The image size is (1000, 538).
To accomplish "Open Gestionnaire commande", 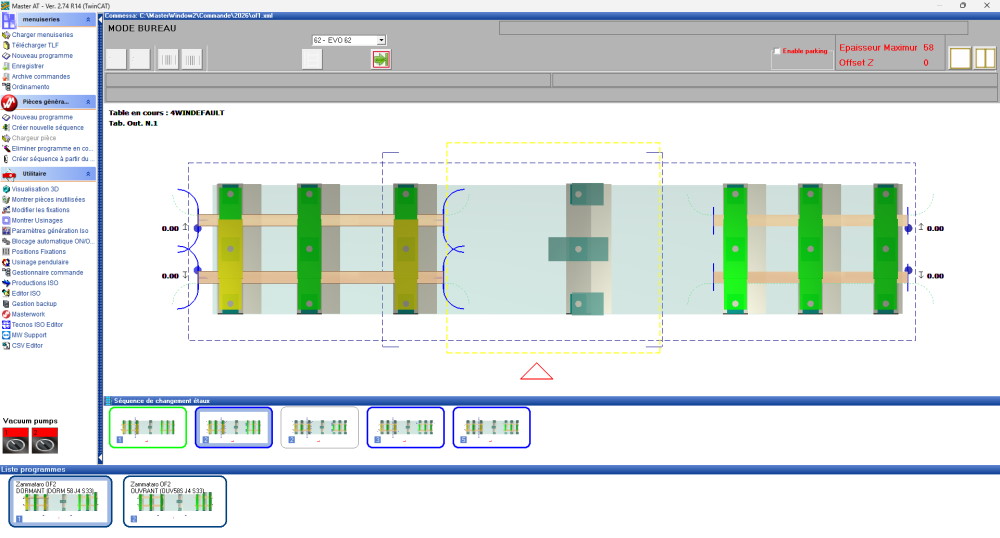I will 47,273.
